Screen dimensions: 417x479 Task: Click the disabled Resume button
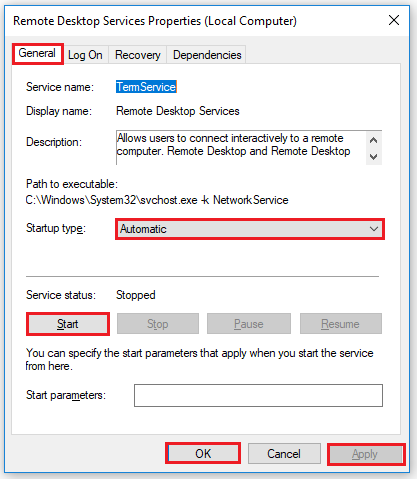point(340,324)
